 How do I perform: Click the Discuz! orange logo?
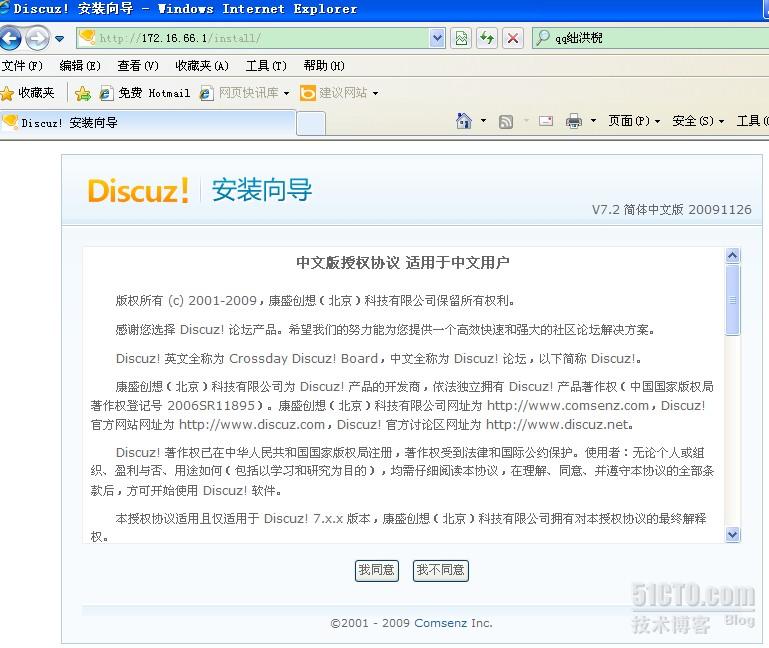pos(138,190)
